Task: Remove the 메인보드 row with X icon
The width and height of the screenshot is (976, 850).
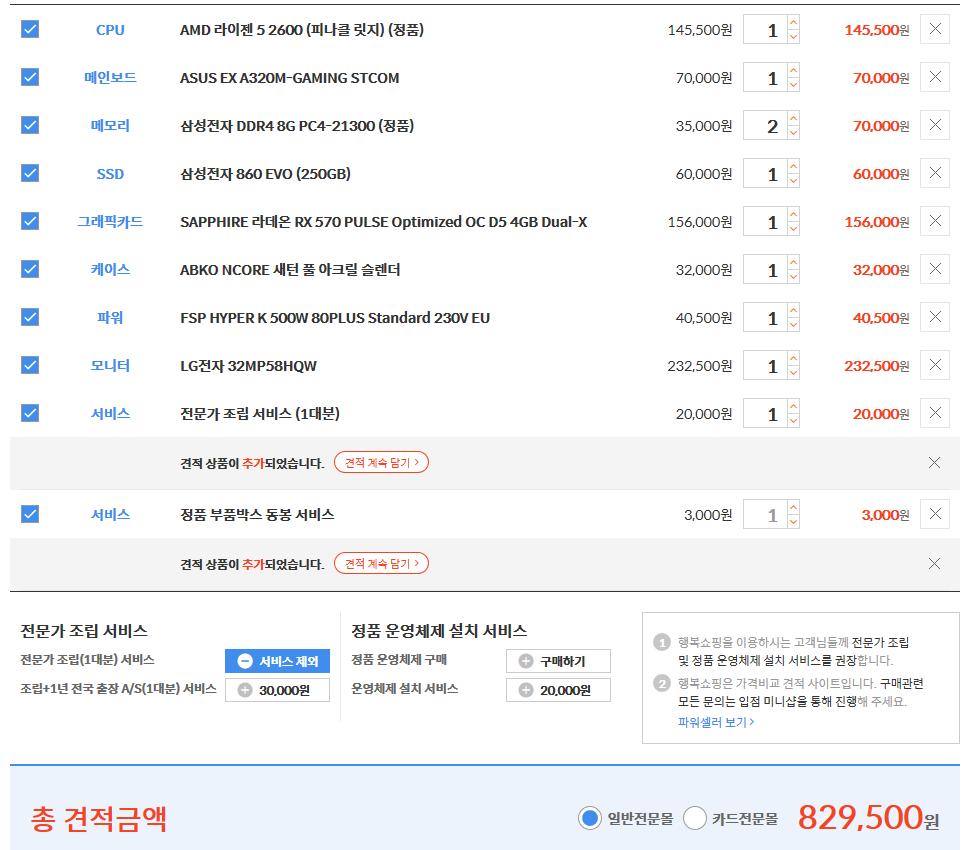Action: [x=935, y=77]
